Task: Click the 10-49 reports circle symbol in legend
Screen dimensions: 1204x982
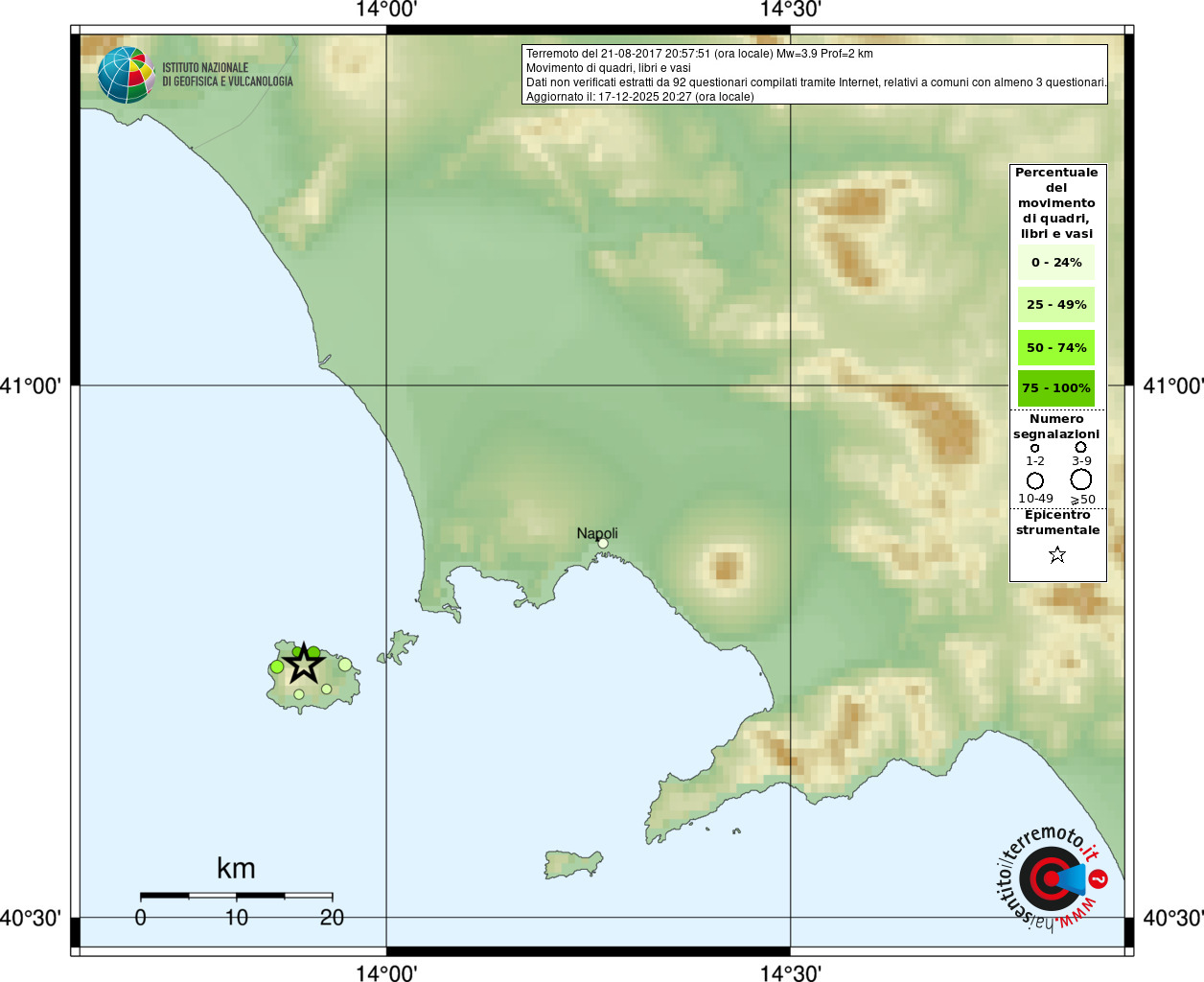Action: coord(1035,480)
